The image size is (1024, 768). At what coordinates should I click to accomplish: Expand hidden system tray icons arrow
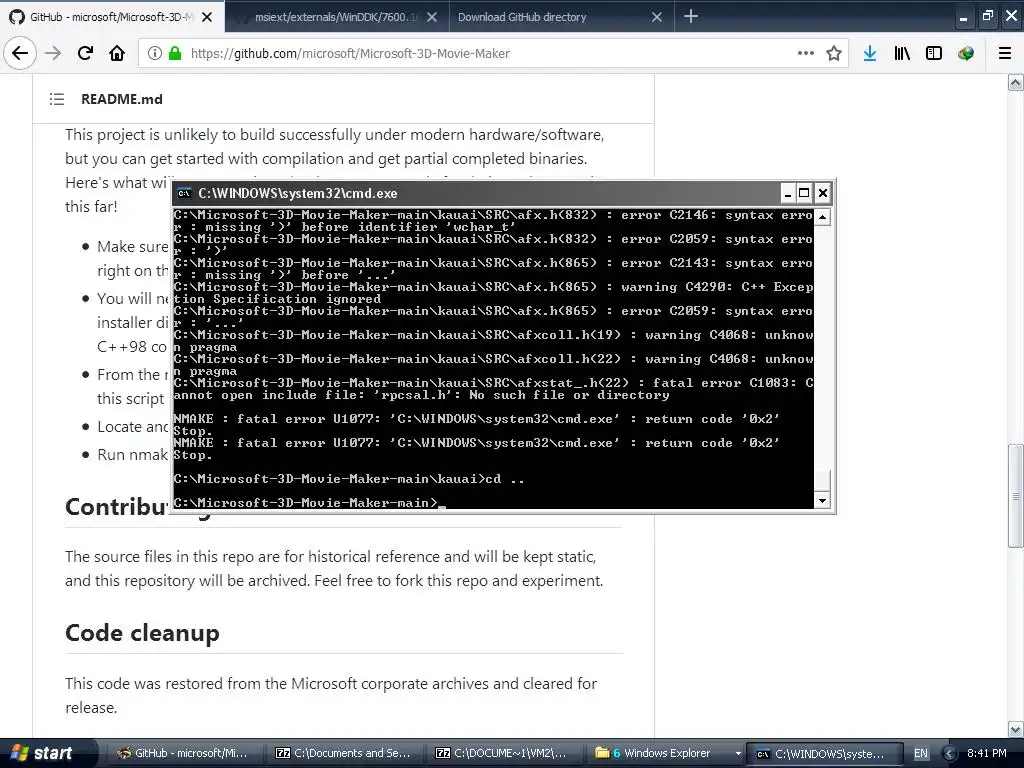pyautogui.click(x=950, y=753)
